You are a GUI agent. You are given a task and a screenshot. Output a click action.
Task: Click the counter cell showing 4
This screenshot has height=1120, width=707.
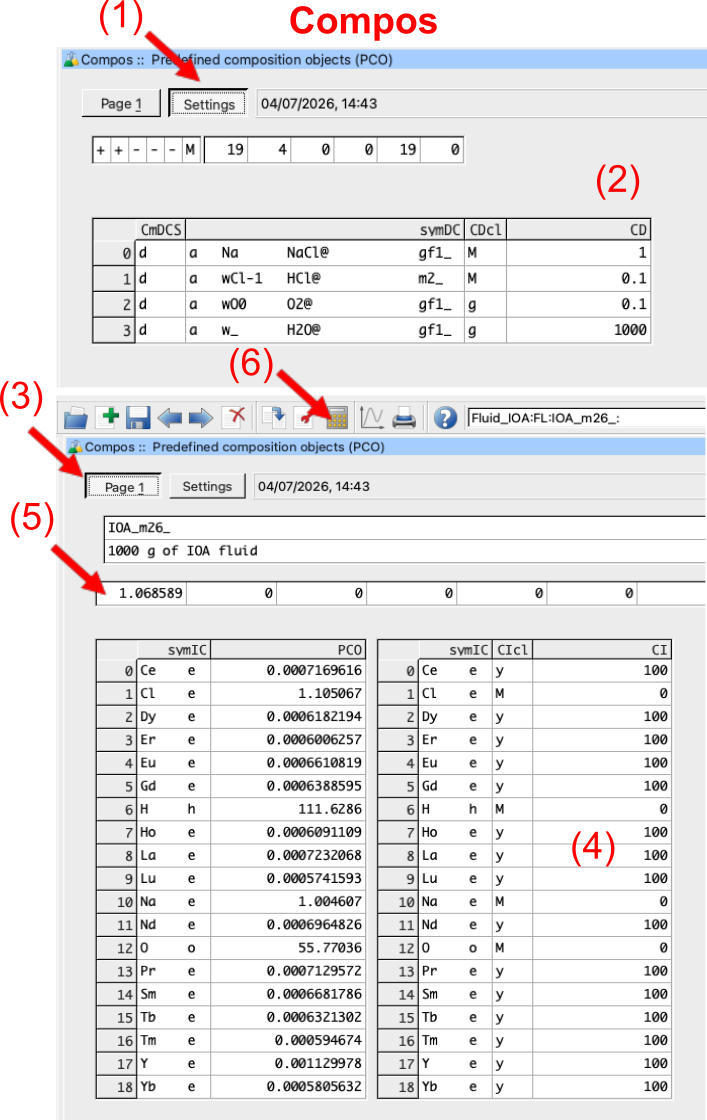[270, 150]
